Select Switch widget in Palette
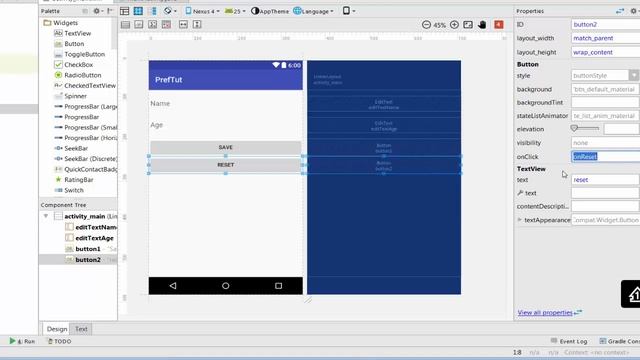 69,191
